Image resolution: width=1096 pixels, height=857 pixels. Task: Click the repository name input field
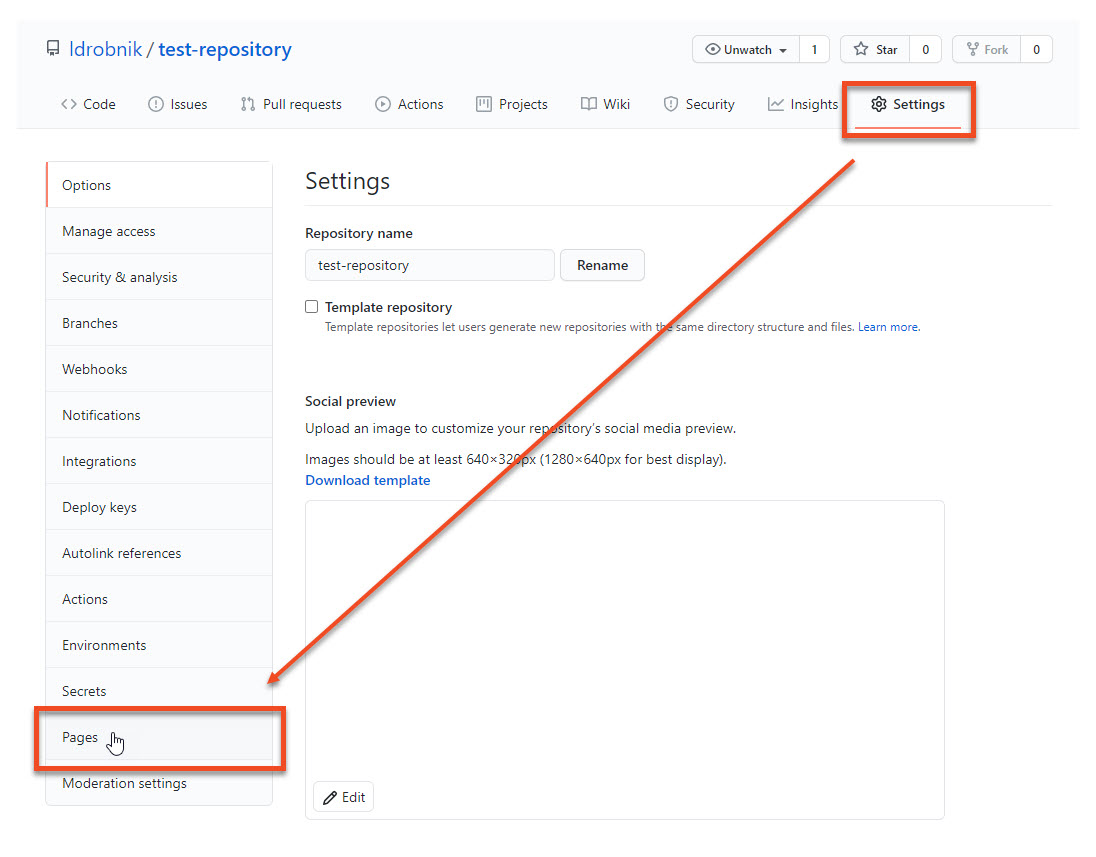pos(429,265)
